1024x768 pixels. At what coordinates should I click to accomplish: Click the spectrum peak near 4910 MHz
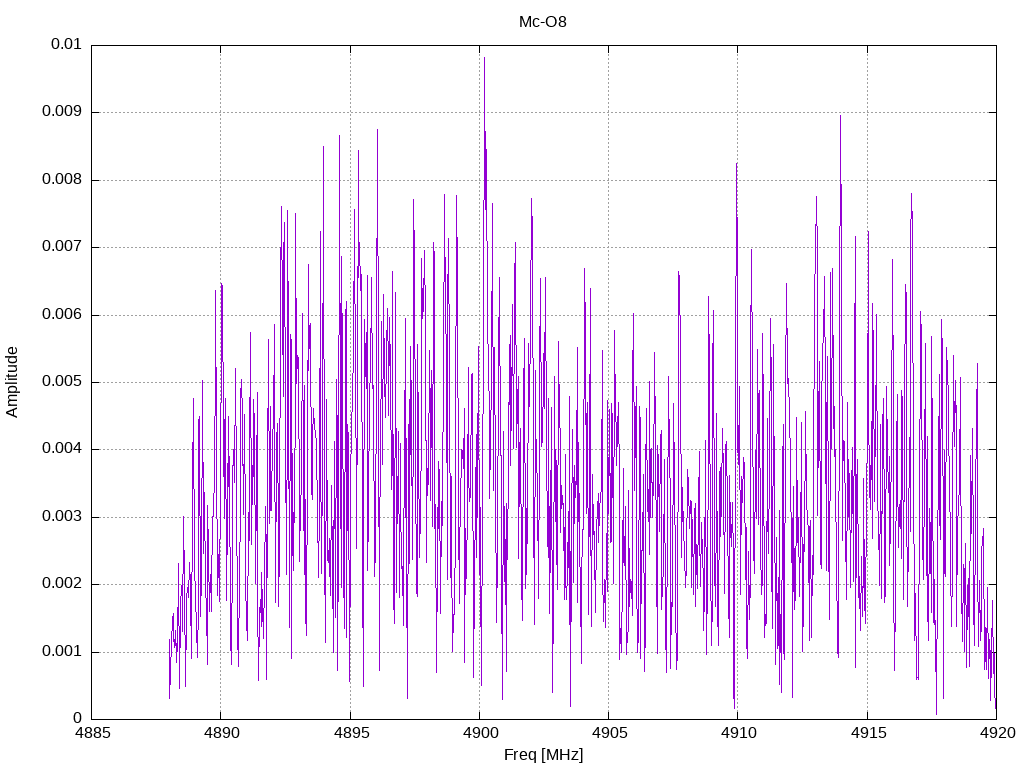click(x=737, y=164)
